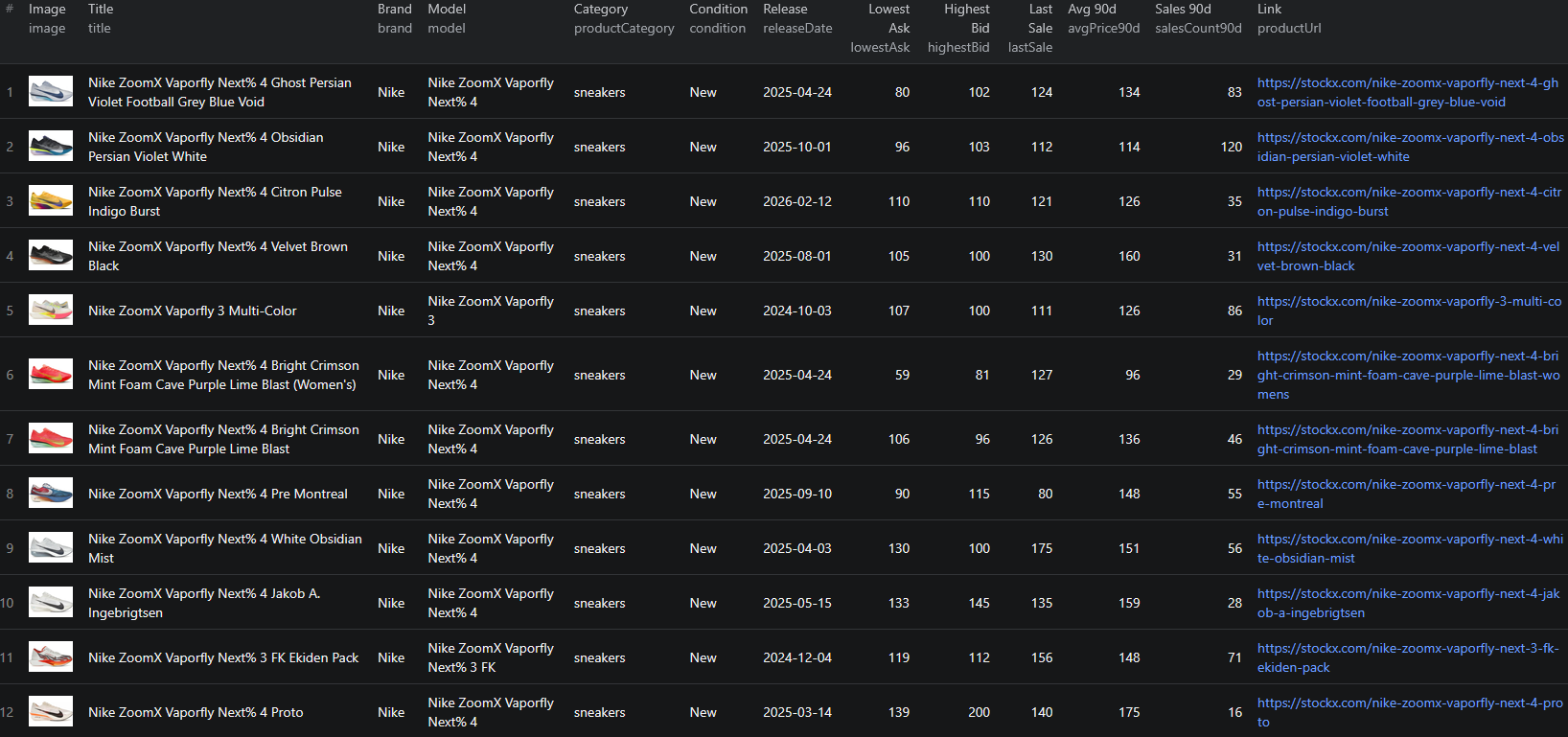Click the White Obsidian Mist thumbnail
The image size is (1568, 737).
[x=51, y=548]
